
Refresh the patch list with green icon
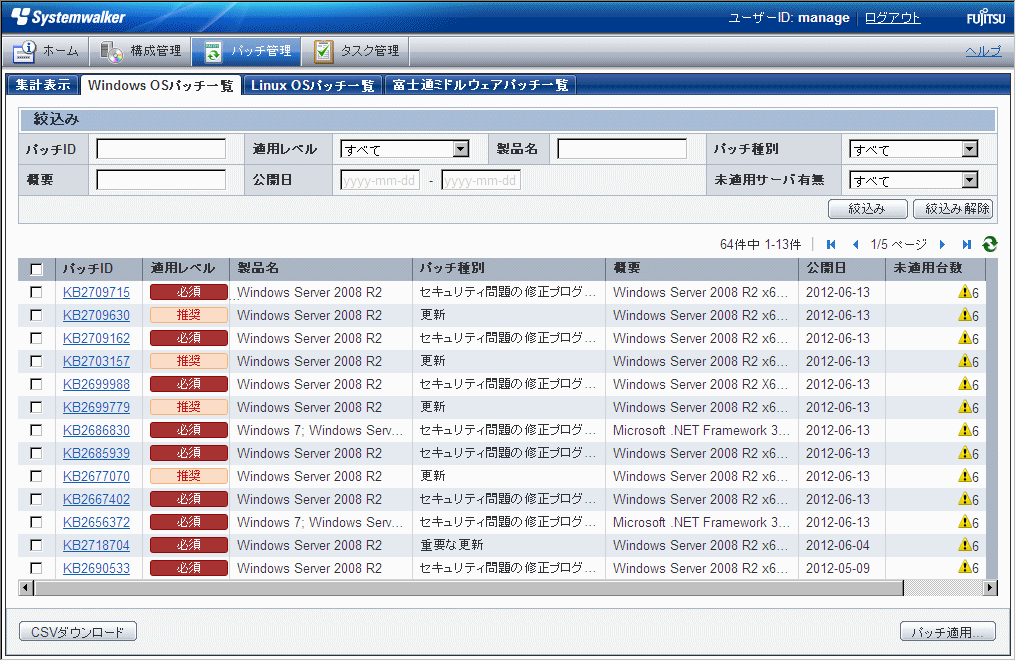989,244
